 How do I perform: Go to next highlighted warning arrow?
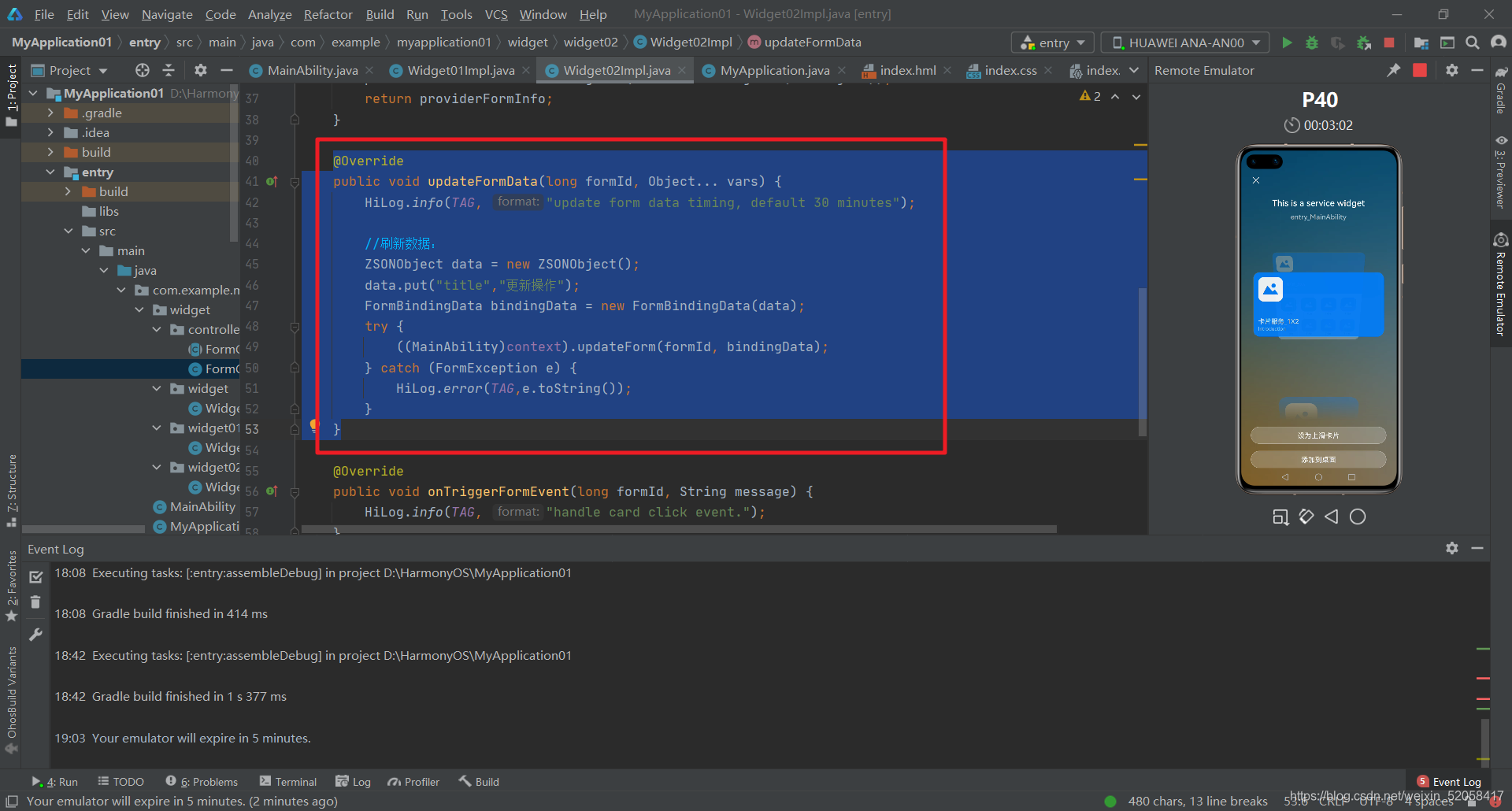point(1136,96)
